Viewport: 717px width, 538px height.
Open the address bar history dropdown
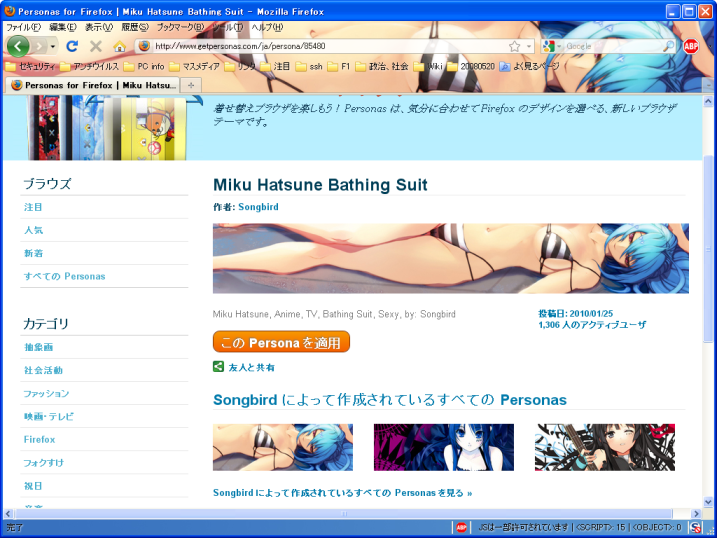[x=529, y=46]
